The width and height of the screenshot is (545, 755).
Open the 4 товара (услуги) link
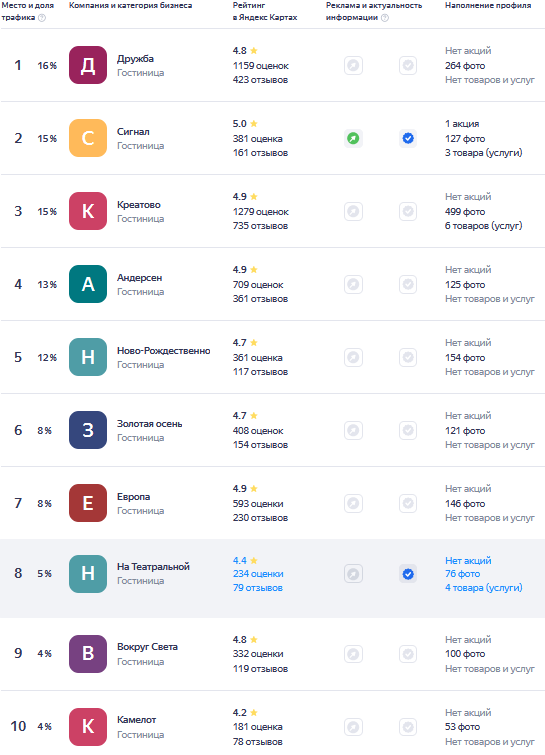(483, 588)
